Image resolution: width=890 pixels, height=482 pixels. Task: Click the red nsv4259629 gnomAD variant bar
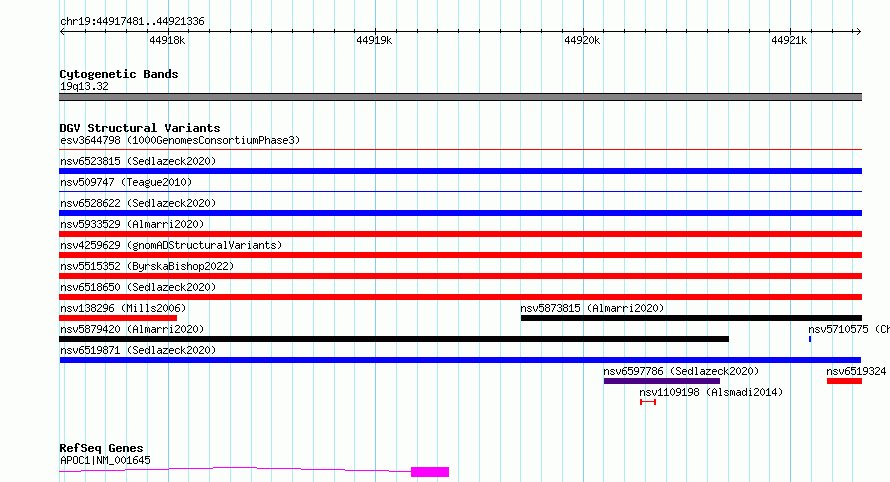(460, 255)
